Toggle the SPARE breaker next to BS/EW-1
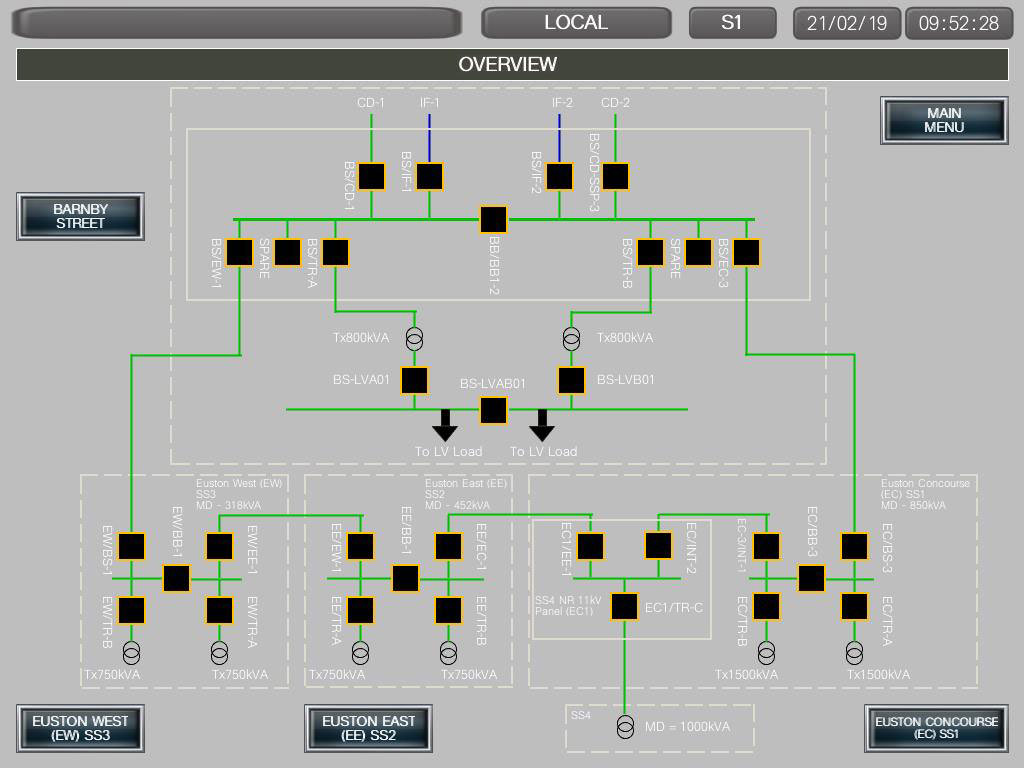Viewport: 1024px width, 768px height. (286, 252)
